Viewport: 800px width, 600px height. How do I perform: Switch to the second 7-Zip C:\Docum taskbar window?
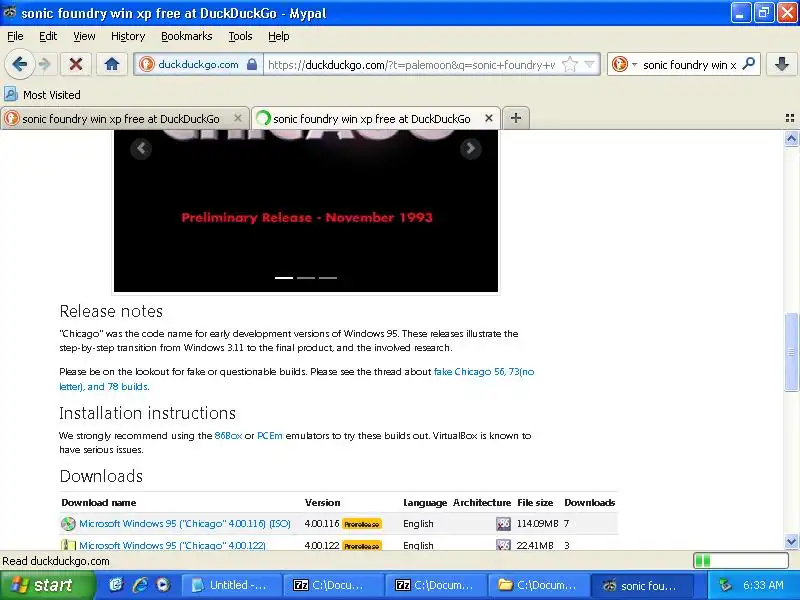coord(435,585)
